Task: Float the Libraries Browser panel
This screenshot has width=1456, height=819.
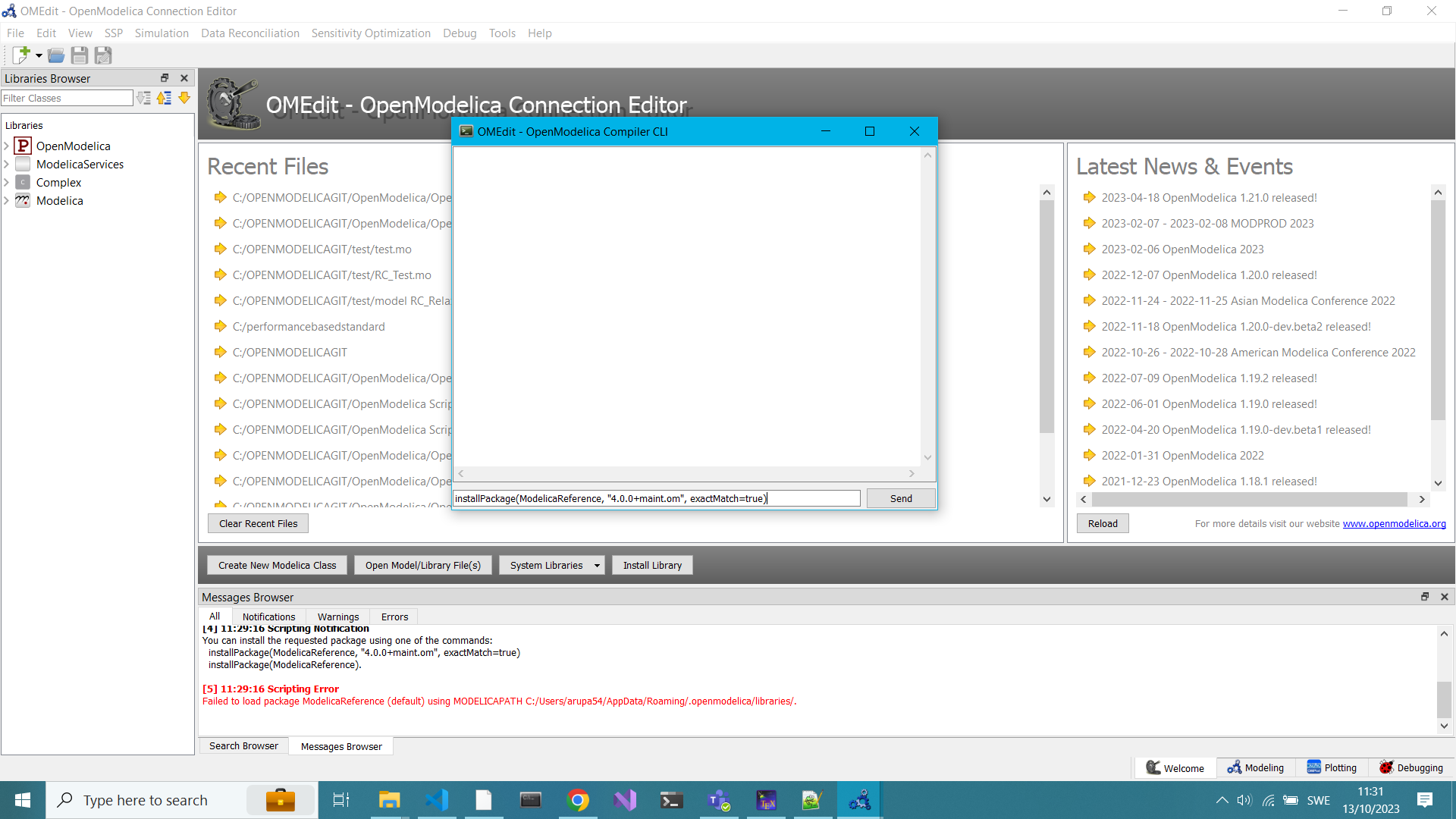Action: [165, 78]
